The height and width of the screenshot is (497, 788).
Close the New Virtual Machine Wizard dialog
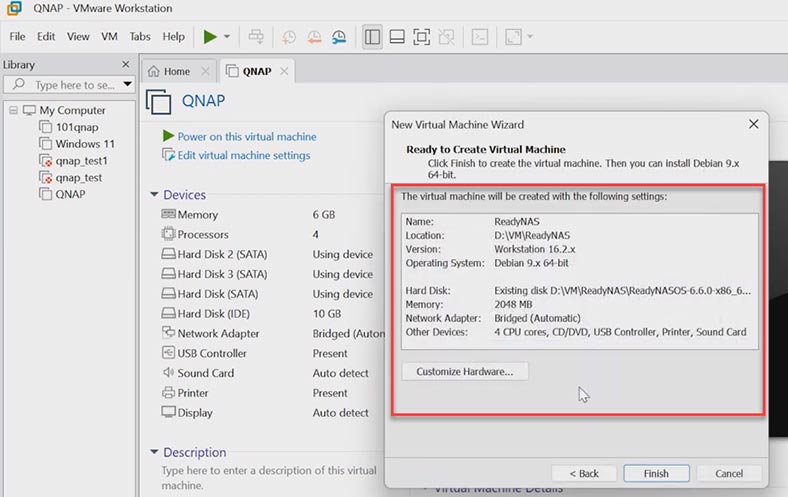tap(753, 124)
